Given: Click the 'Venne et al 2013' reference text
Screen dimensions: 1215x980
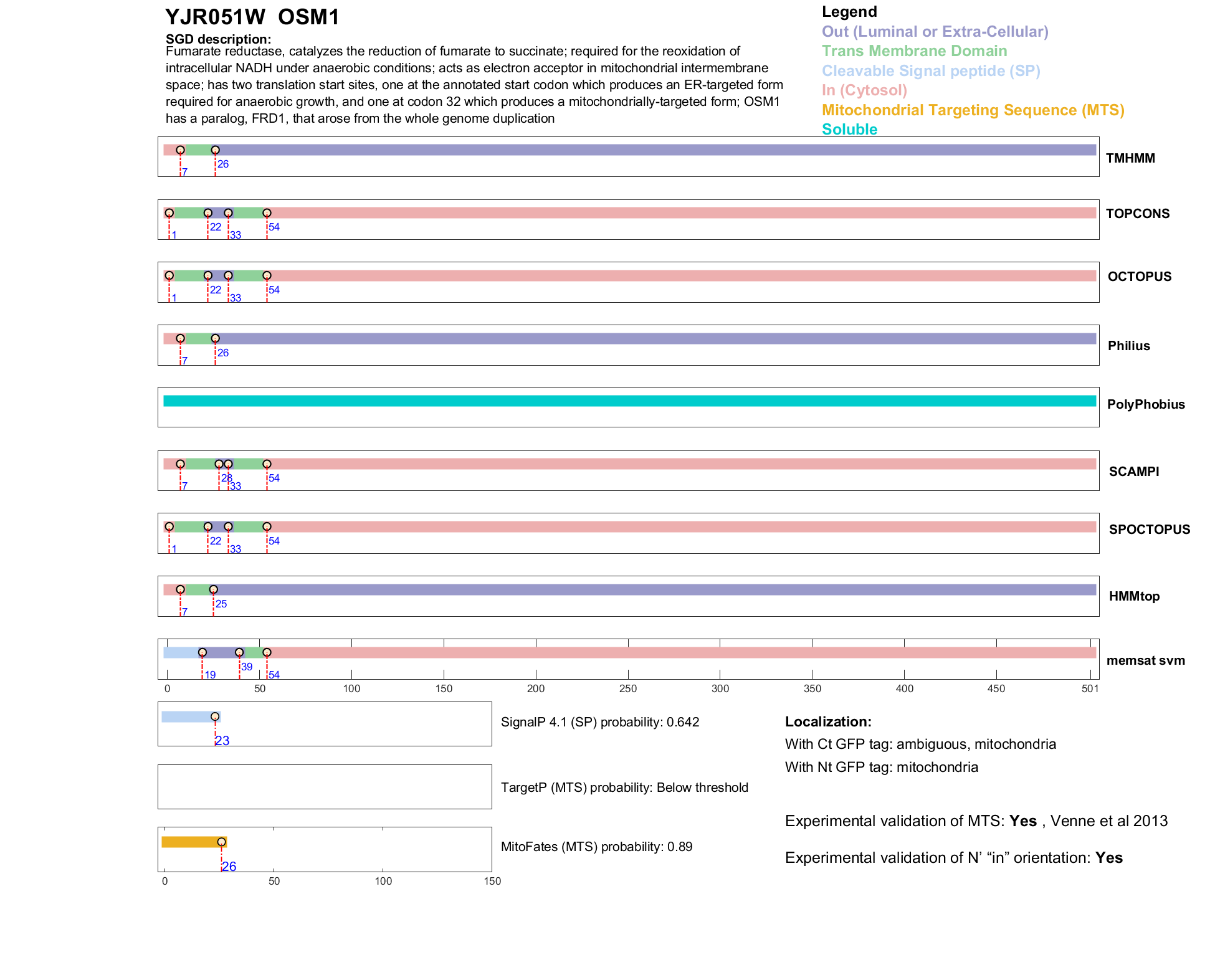Looking at the screenshot, I should [1109, 821].
